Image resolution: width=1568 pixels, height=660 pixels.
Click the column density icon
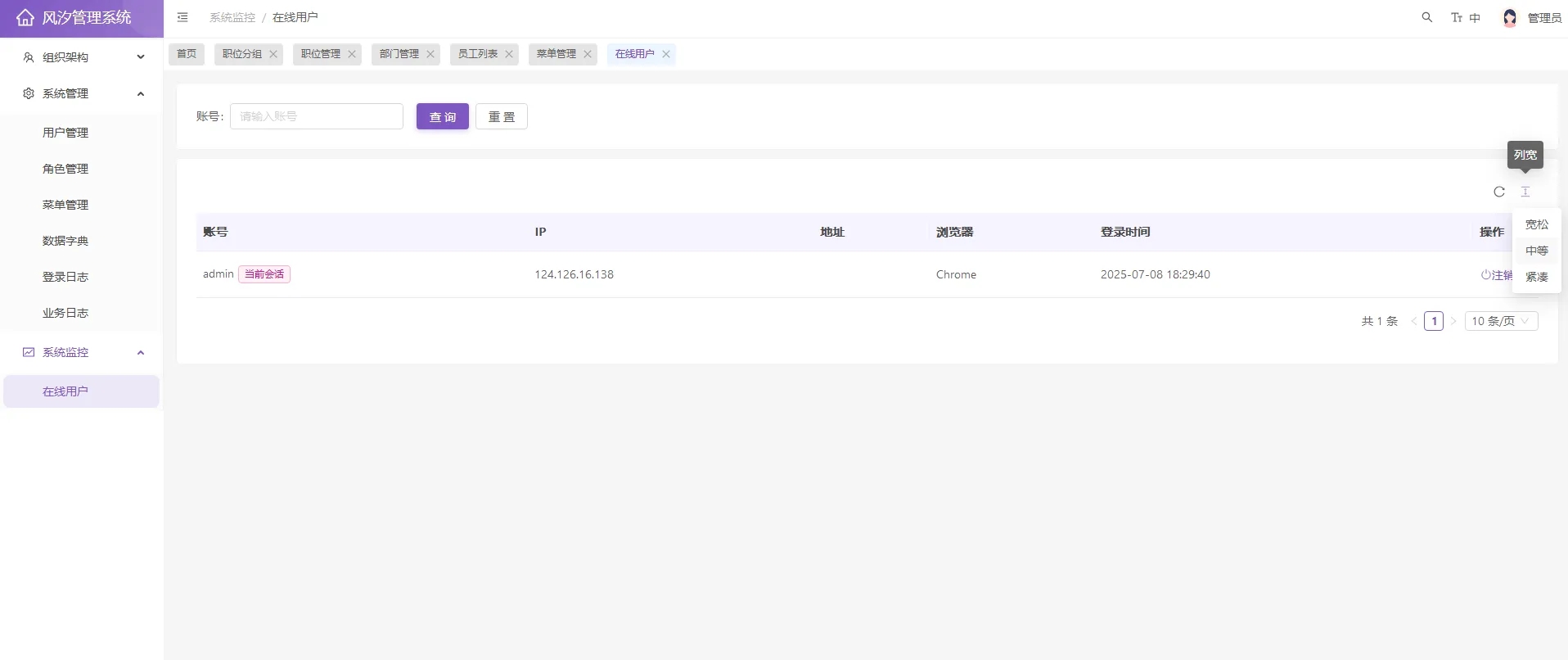(1525, 192)
